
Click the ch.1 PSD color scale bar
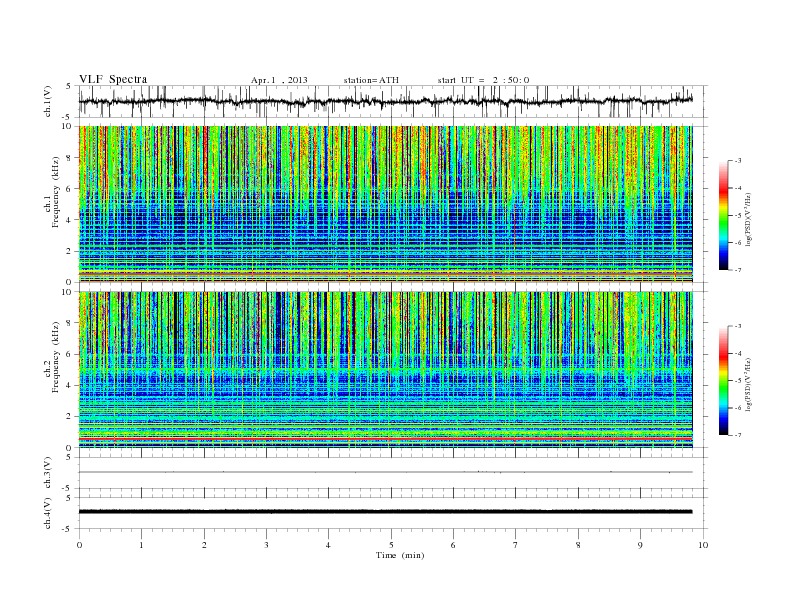tap(723, 215)
